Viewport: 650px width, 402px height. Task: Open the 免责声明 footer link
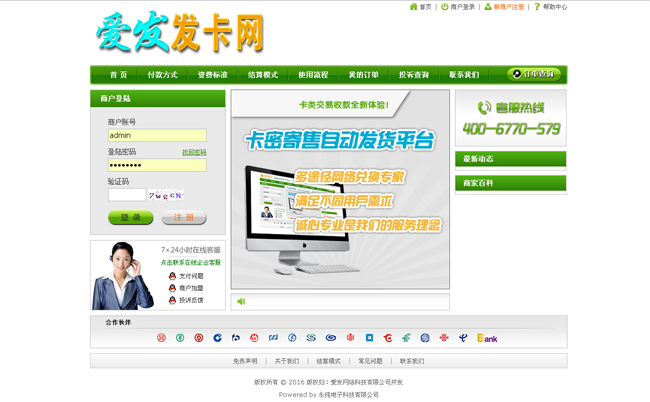[x=245, y=361]
